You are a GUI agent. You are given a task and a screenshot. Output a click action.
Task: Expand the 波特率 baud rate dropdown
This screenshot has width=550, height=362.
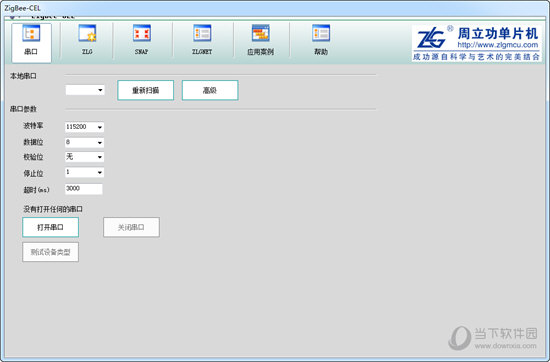[x=84, y=127]
